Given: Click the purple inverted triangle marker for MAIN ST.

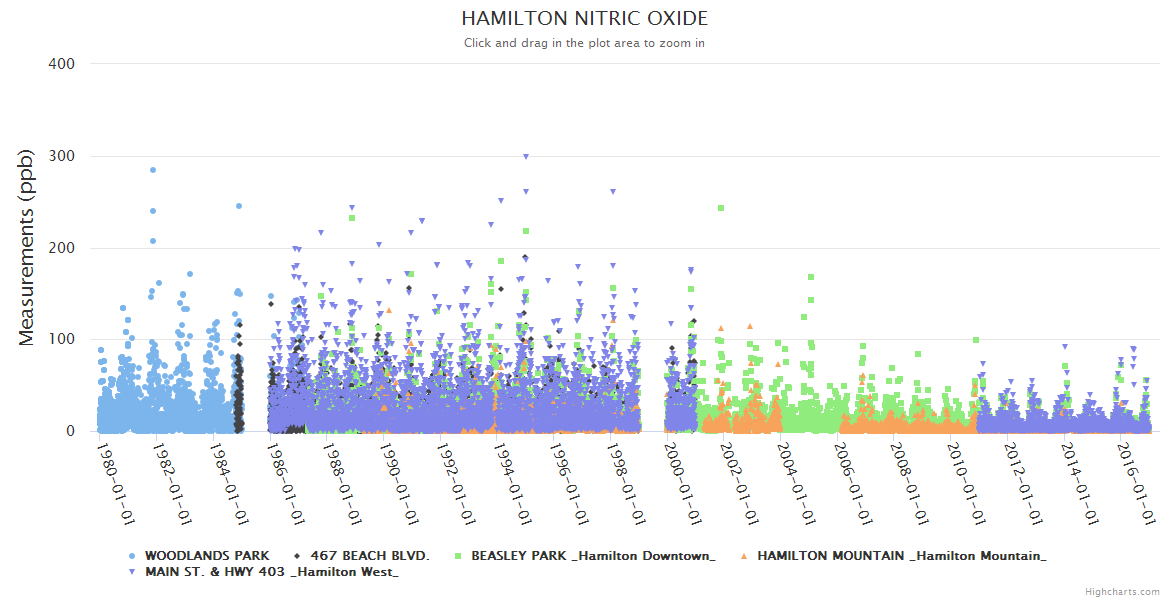Looking at the screenshot, I should tap(132, 572).
